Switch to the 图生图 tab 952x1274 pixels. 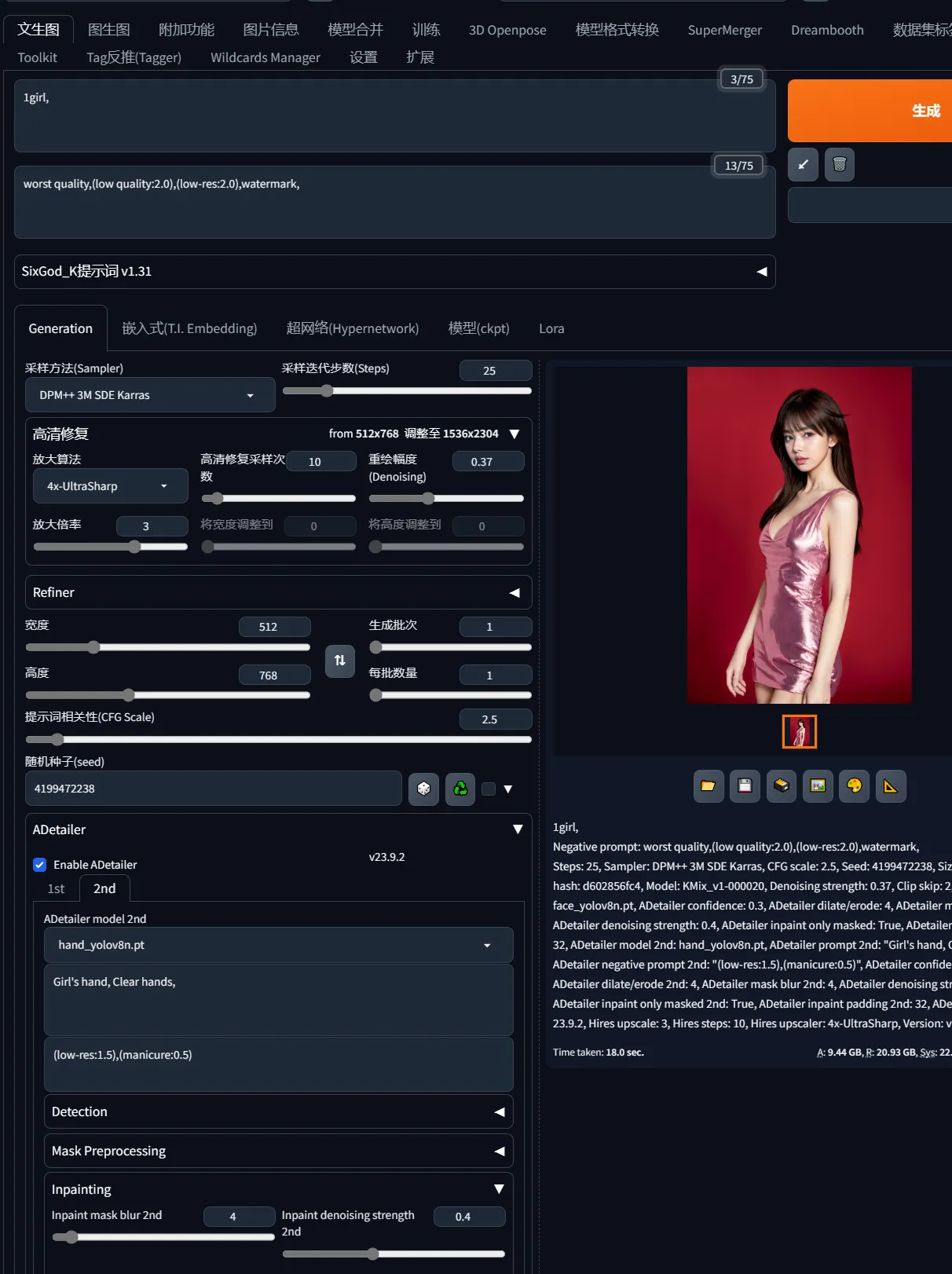pyautogui.click(x=109, y=30)
